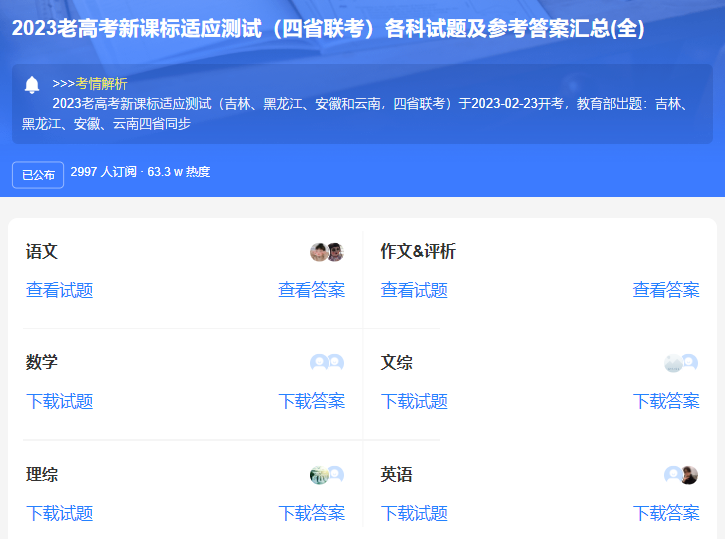Click the contributor avatars beside 文综

(x=681, y=363)
